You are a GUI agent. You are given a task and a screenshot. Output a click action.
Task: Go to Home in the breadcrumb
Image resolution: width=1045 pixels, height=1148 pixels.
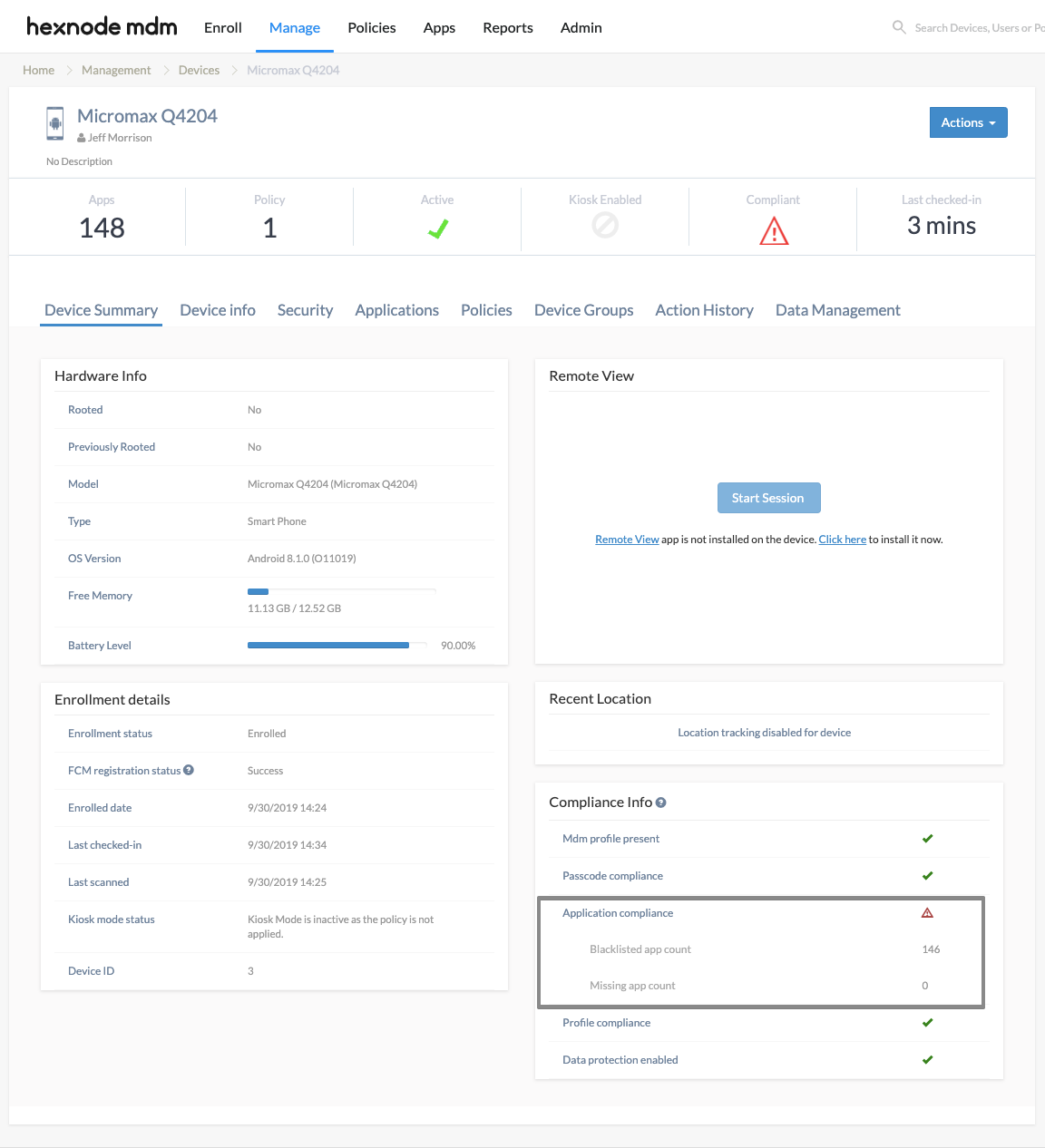(x=39, y=70)
